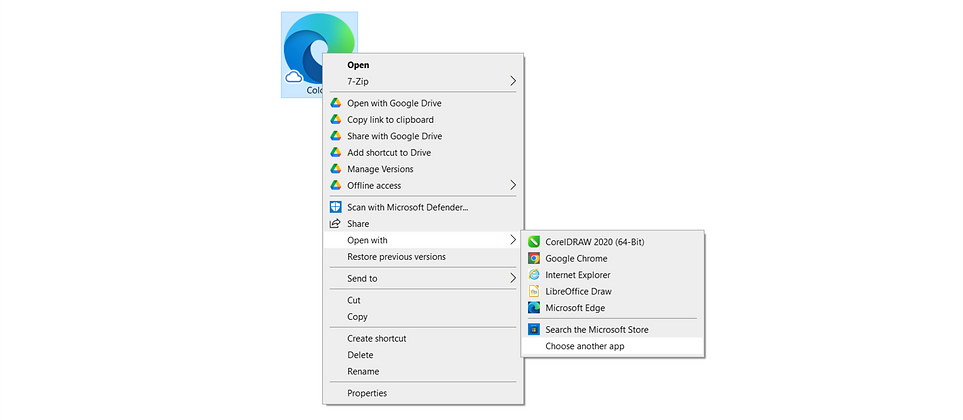Select Restore previous versions

(x=423, y=257)
